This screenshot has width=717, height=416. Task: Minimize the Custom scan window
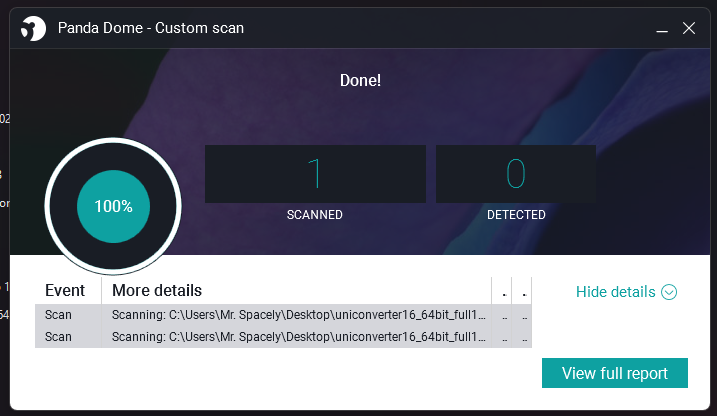click(x=662, y=29)
